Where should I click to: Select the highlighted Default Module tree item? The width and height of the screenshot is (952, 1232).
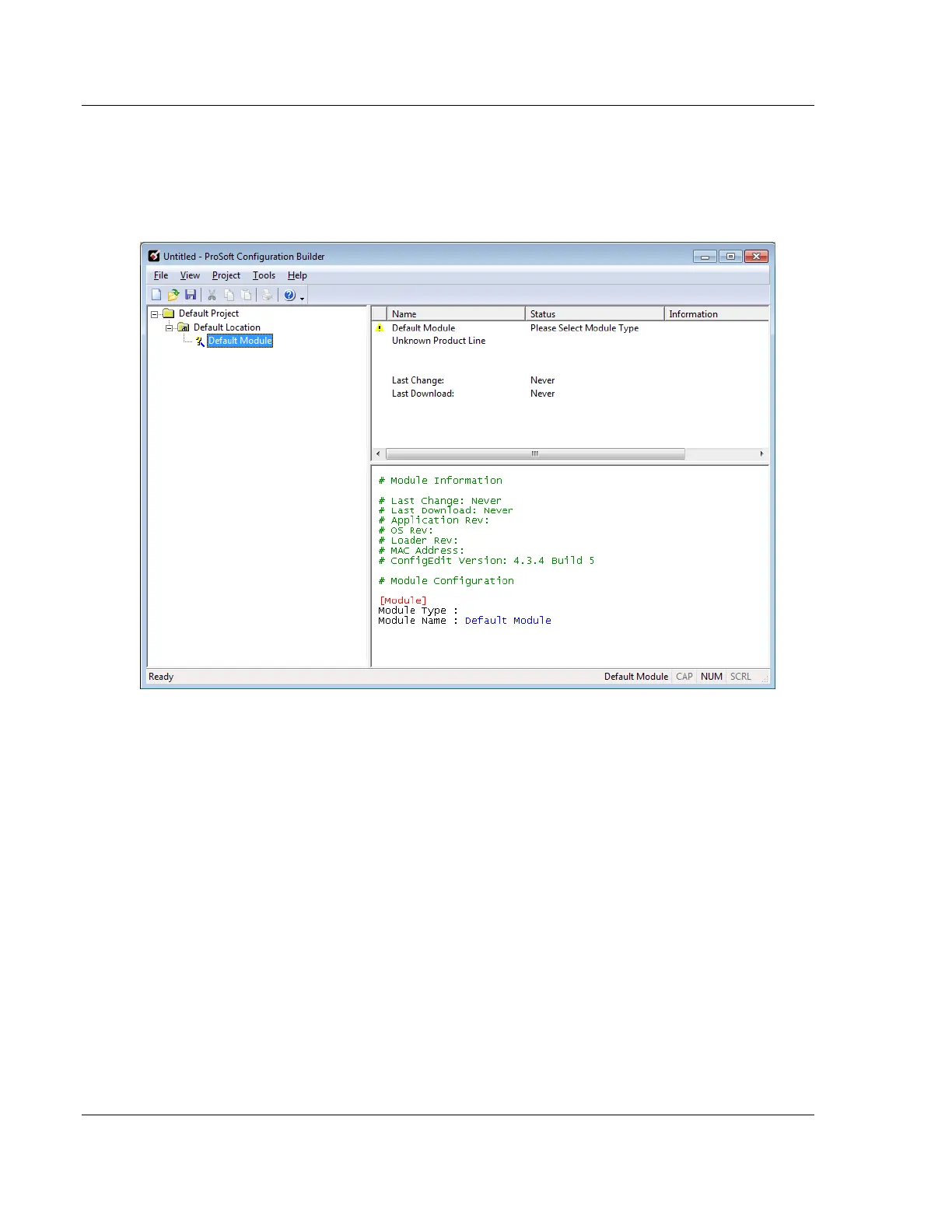pos(240,341)
